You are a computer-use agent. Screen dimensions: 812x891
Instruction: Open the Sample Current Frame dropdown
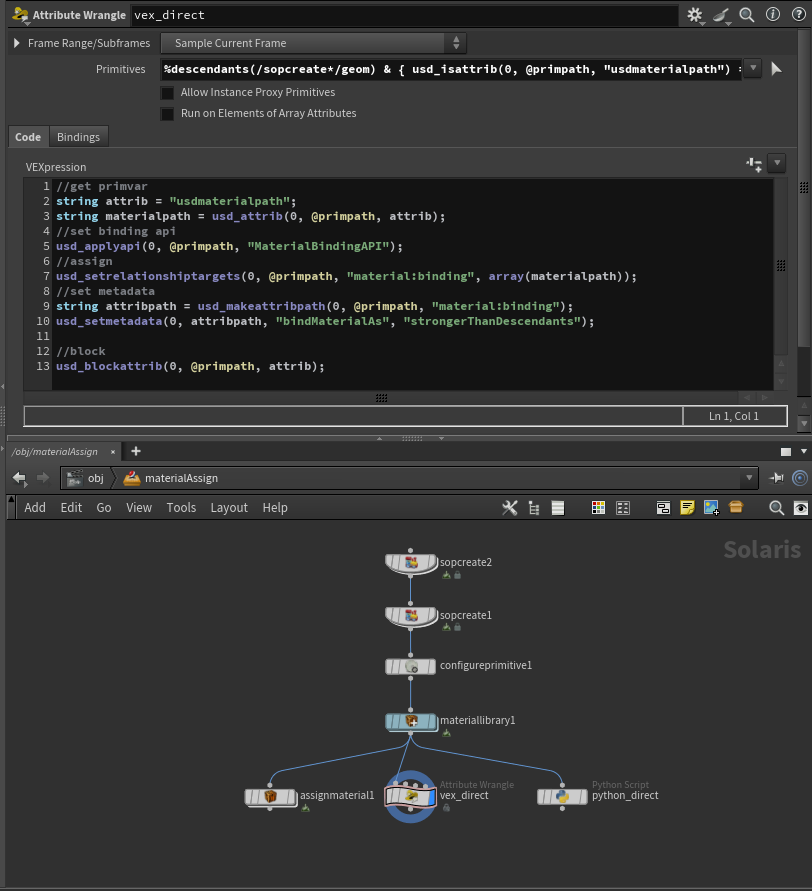[313, 43]
